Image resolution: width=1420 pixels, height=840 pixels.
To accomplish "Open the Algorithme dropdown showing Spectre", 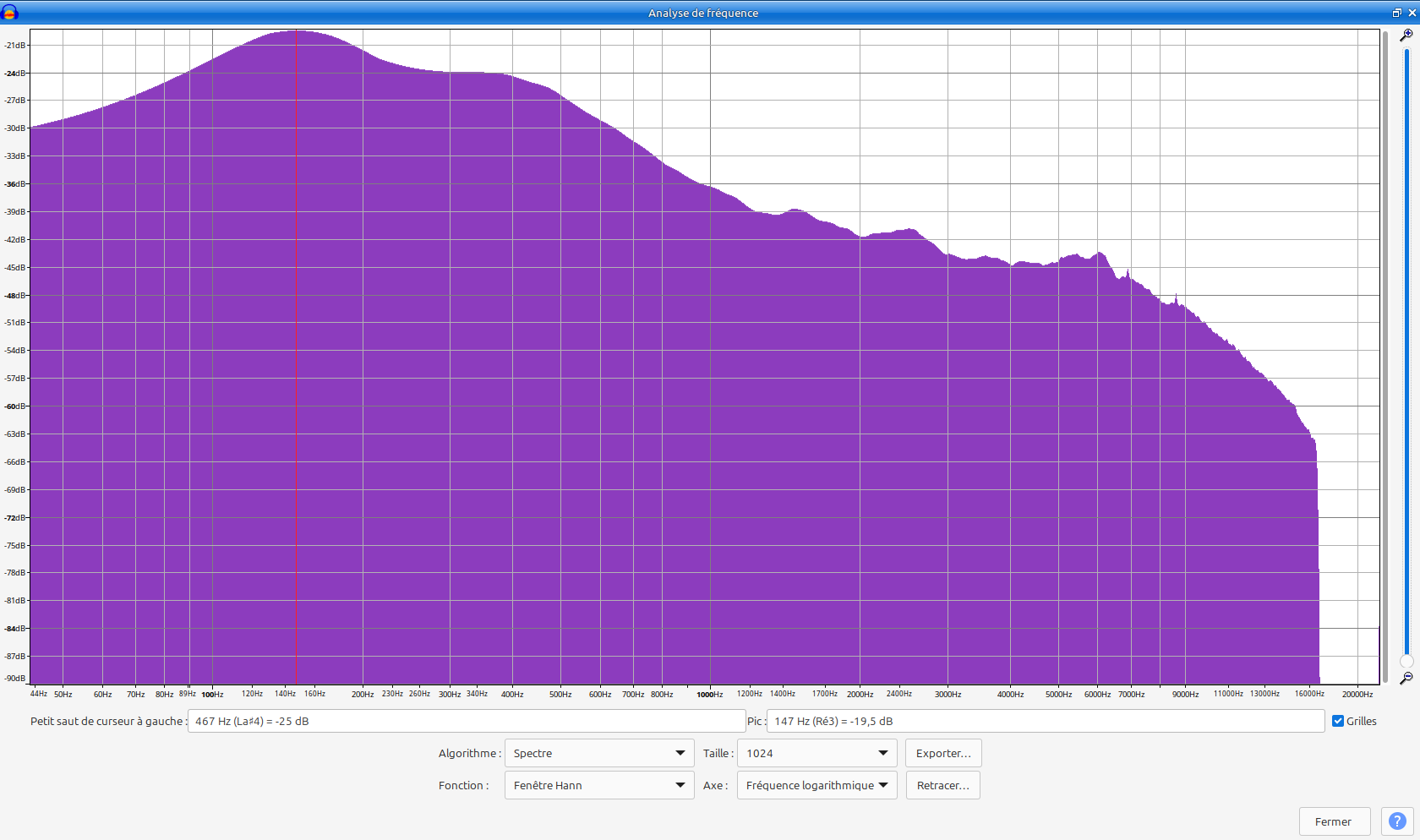I will pos(599,753).
